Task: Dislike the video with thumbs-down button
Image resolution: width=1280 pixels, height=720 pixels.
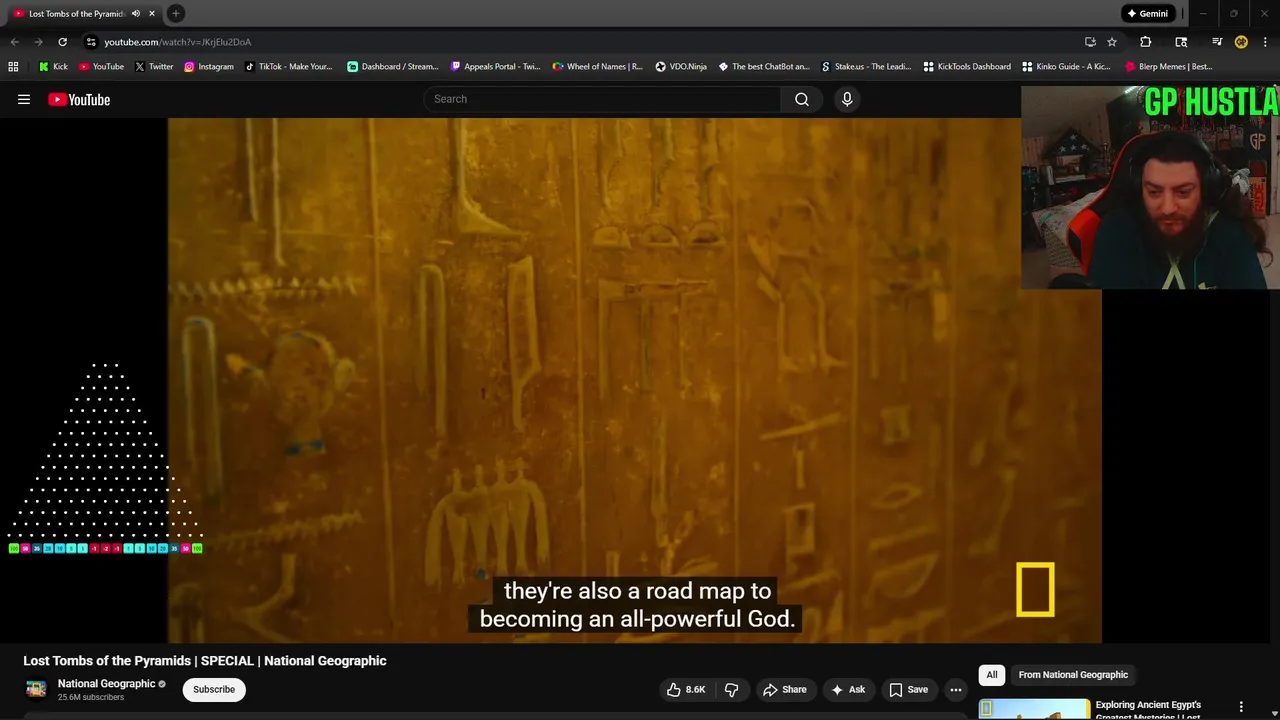Action: tap(732, 689)
